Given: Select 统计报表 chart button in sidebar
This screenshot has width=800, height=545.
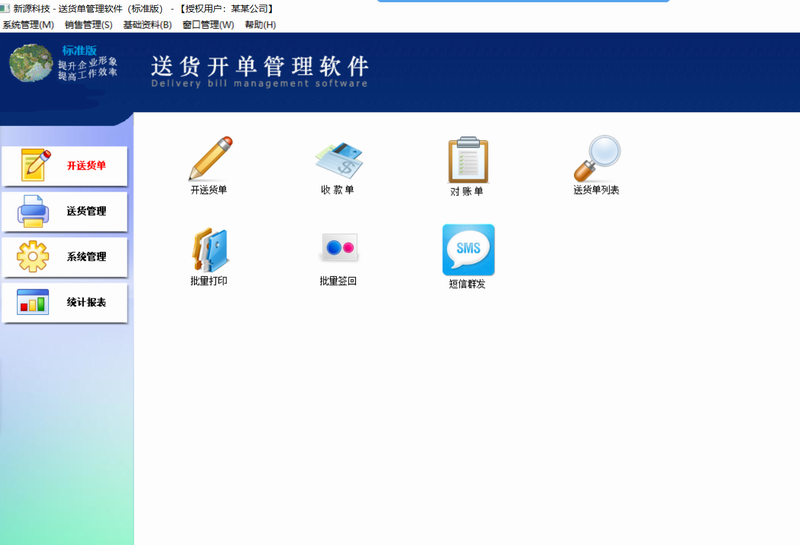Looking at the screenshot, I should (66, 302).
